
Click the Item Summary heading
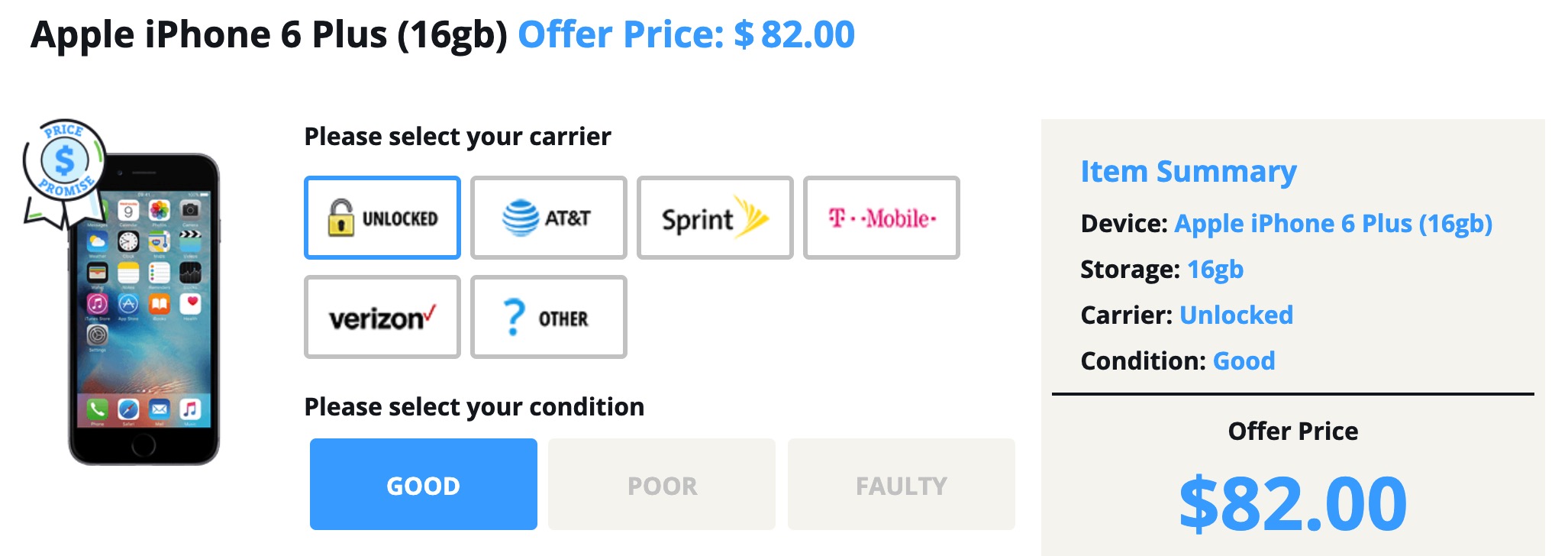pos(1188,172)
